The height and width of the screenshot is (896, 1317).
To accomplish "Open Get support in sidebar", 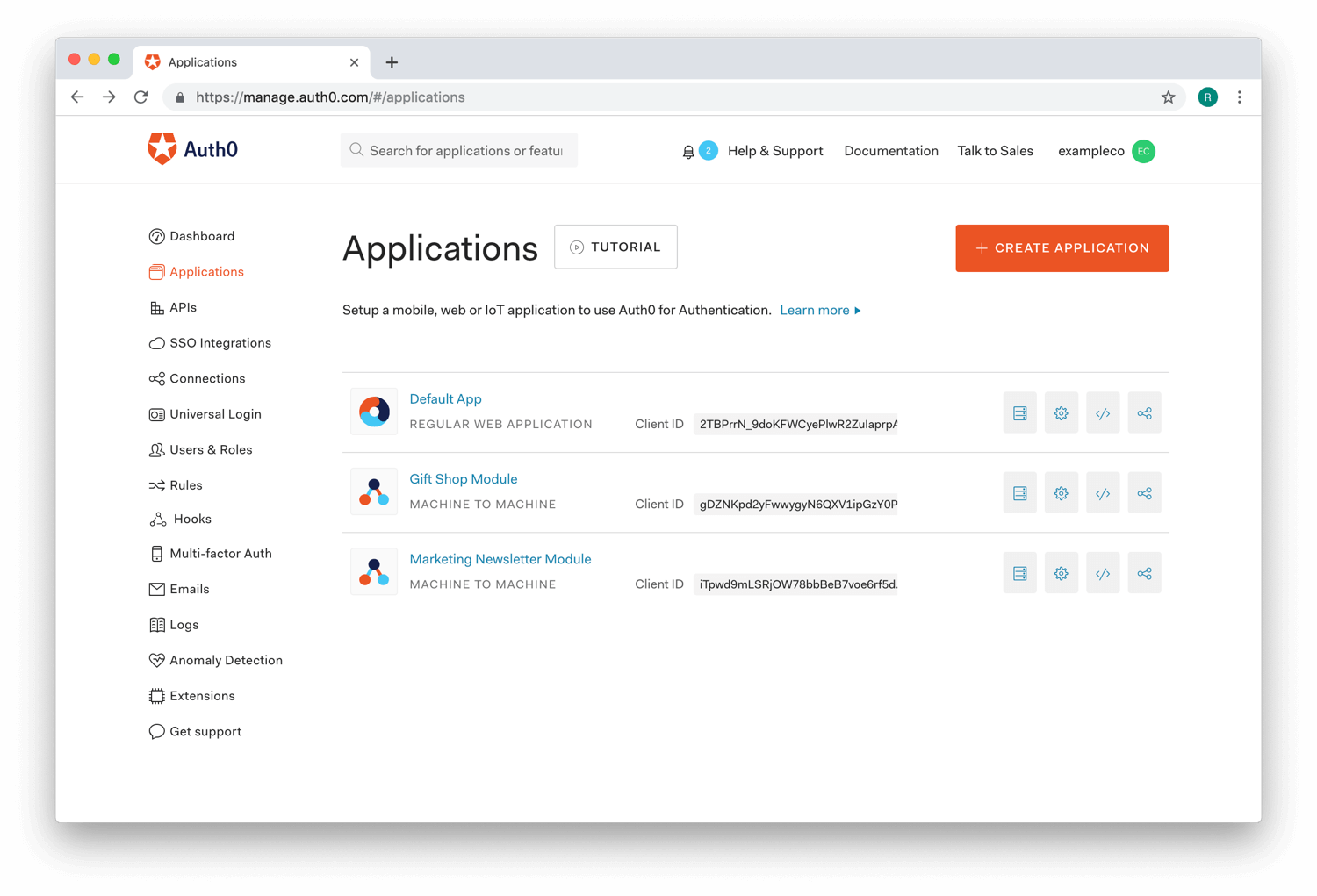I will tap(195, 731).
